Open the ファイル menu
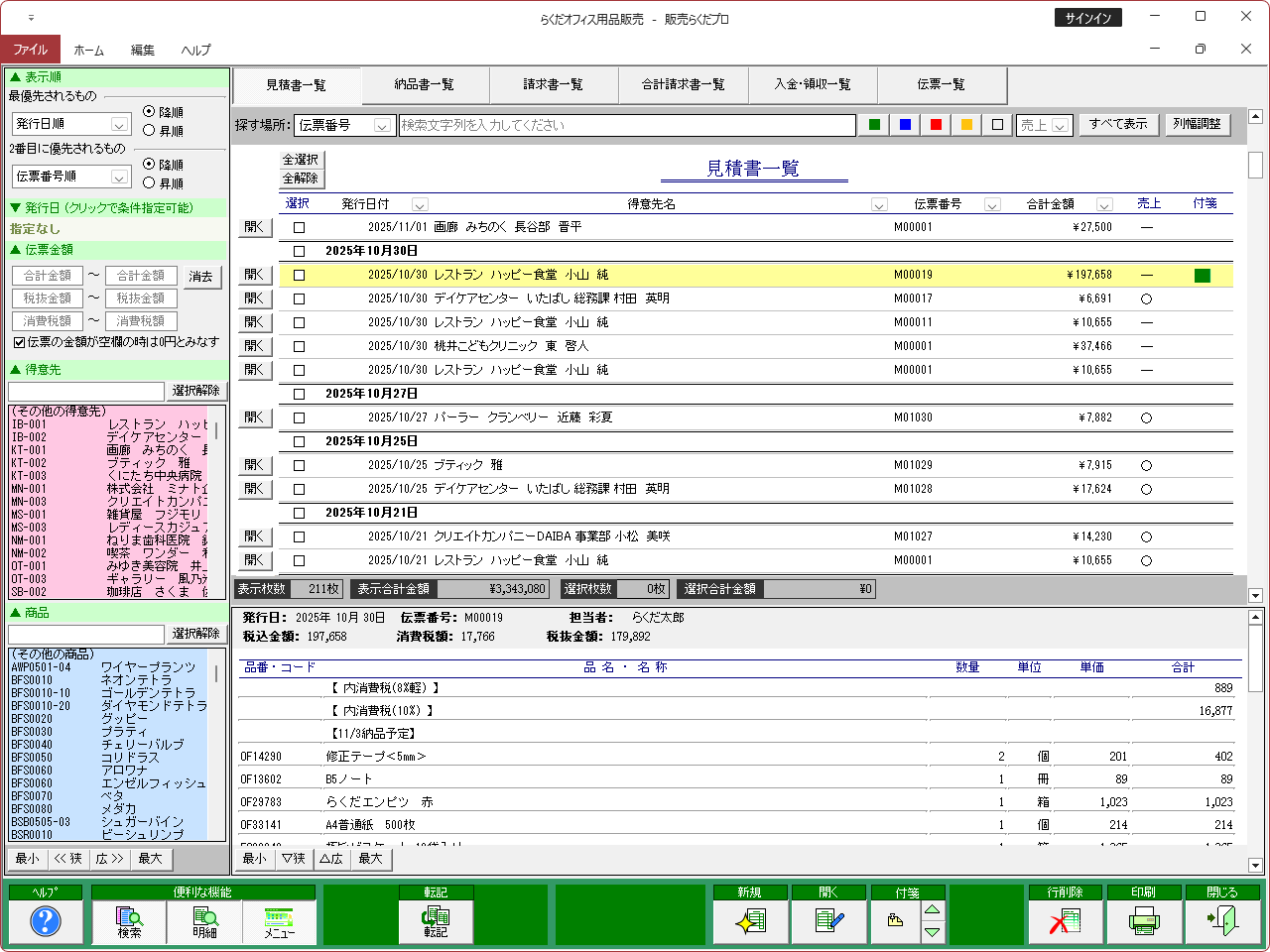This screenshot has width=1270, height=952. tap(31, 50)
